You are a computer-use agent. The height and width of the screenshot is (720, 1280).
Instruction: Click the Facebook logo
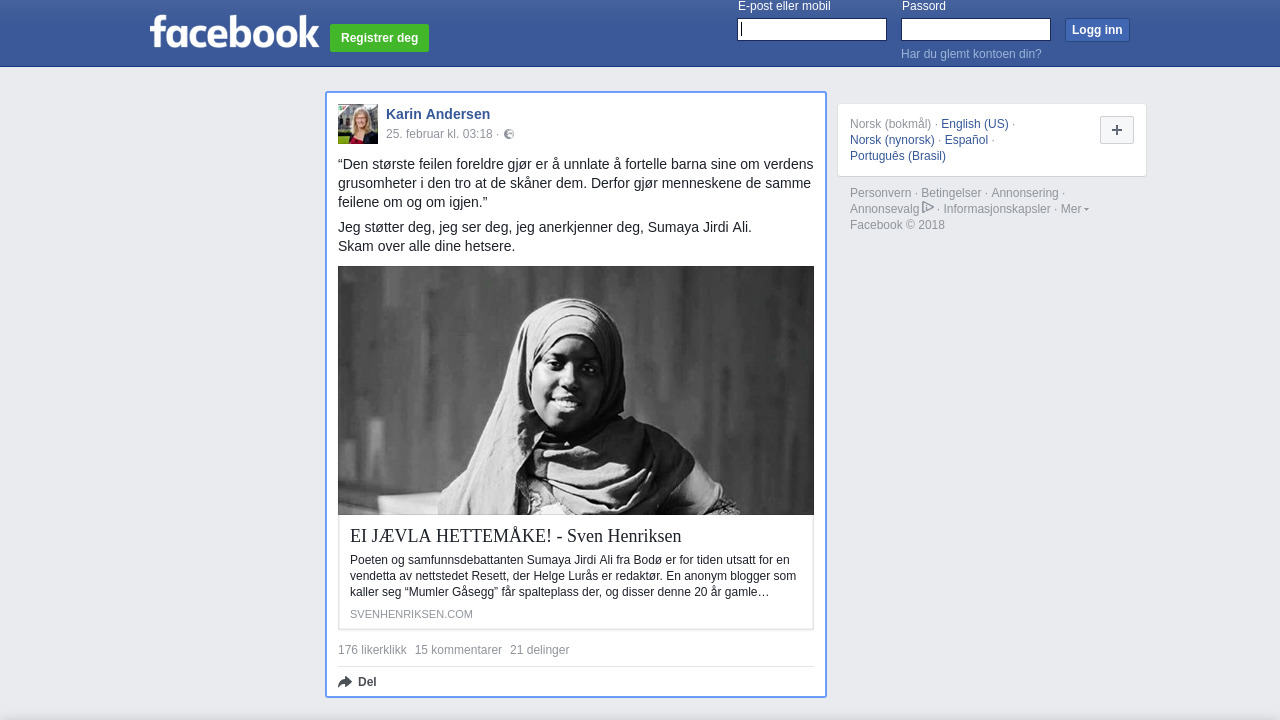(x=234, y=32)
